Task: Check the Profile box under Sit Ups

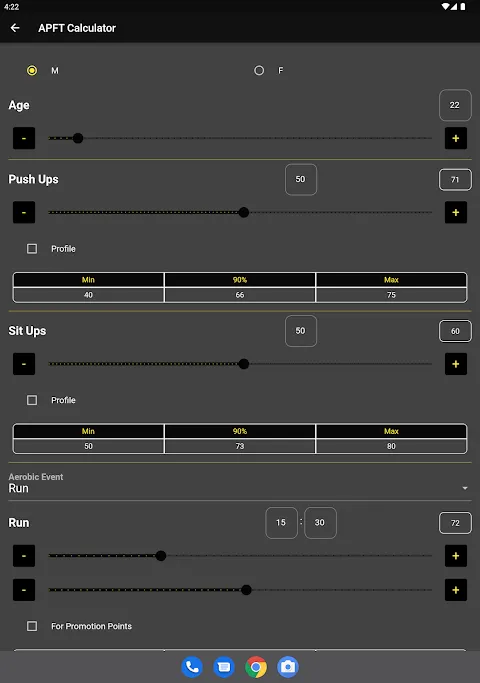Action: coord(32,400)
